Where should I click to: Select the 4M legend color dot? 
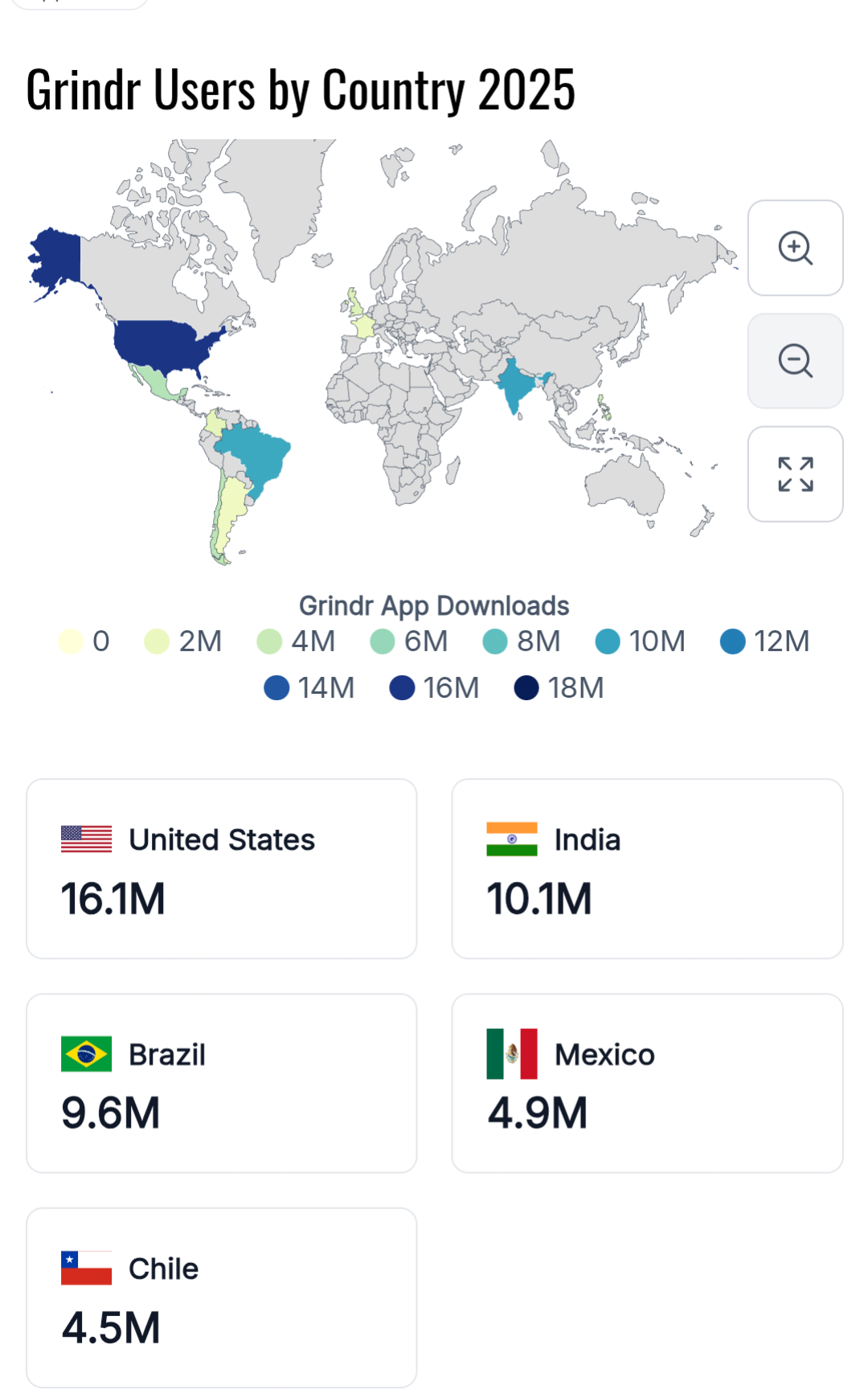269,642
